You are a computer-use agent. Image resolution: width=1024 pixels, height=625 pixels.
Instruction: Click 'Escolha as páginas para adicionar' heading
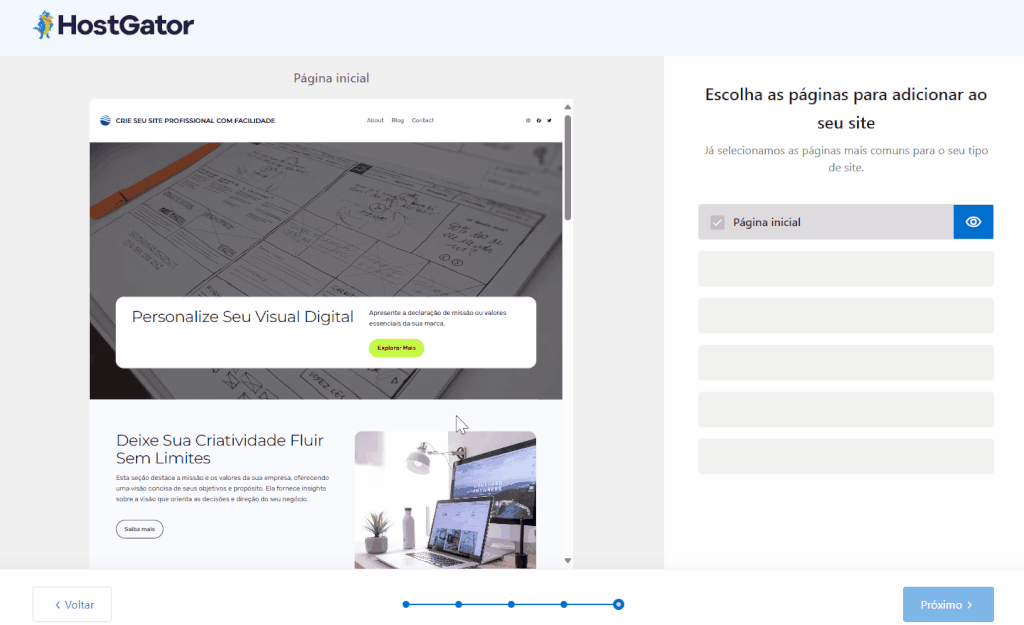846,108
